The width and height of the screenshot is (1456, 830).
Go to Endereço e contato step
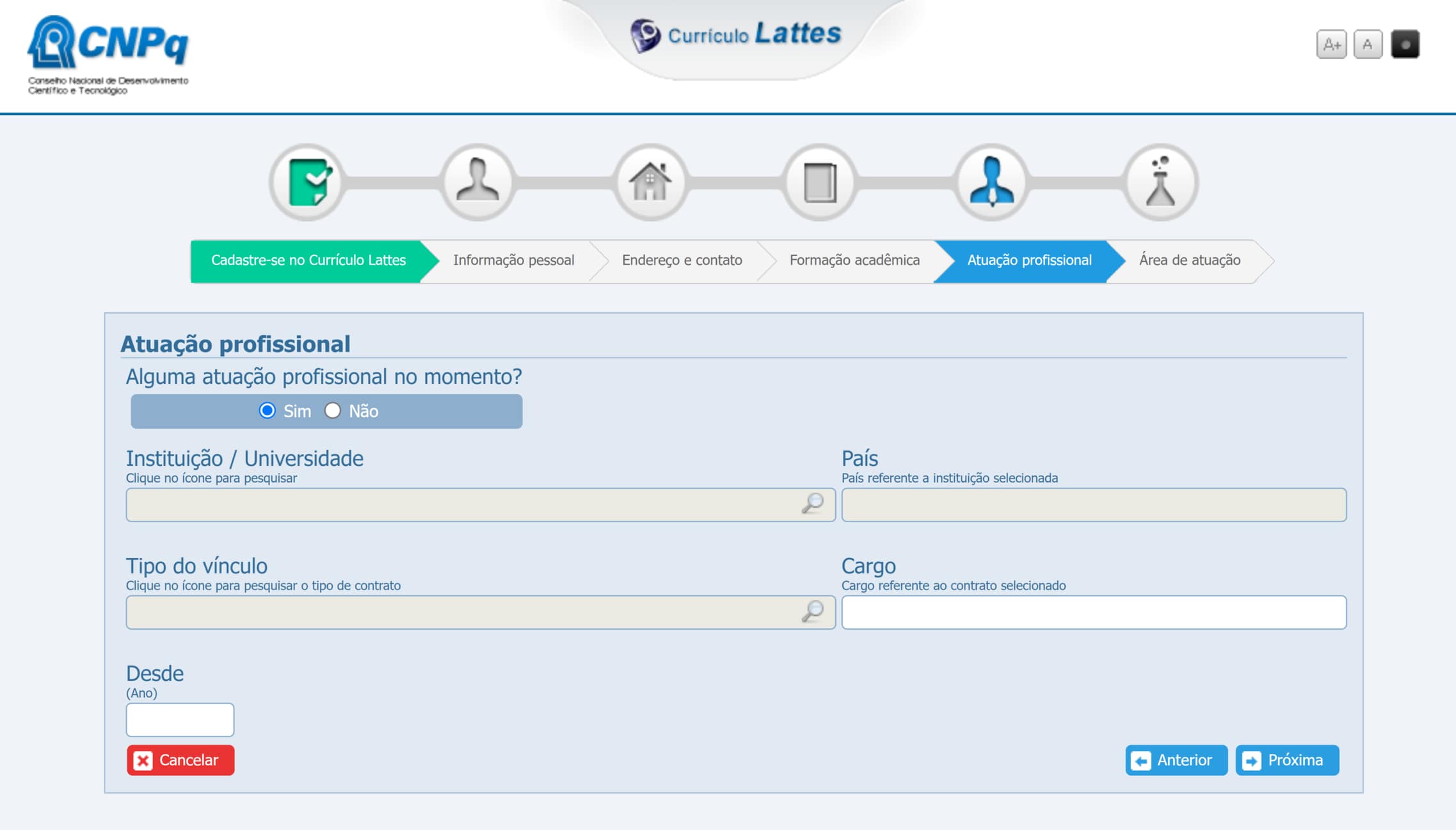[x=682, y=260]
